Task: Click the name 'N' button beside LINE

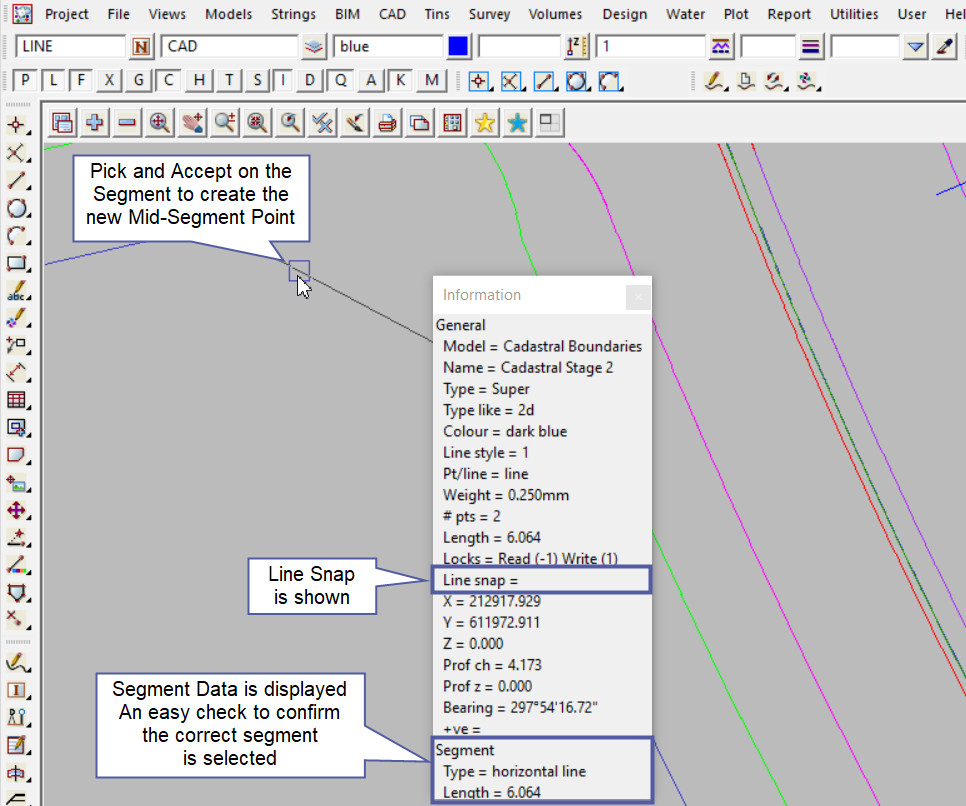Action: point(141,46)
